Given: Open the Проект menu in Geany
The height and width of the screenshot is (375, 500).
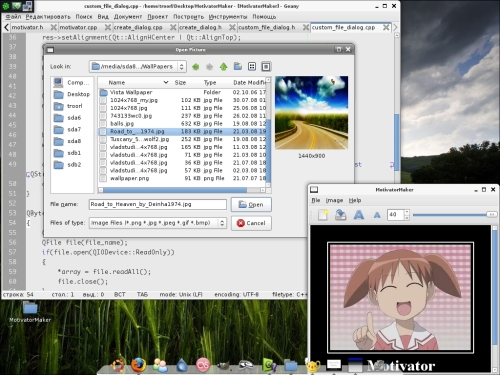Looking at the screenshot, I should 157,17.
